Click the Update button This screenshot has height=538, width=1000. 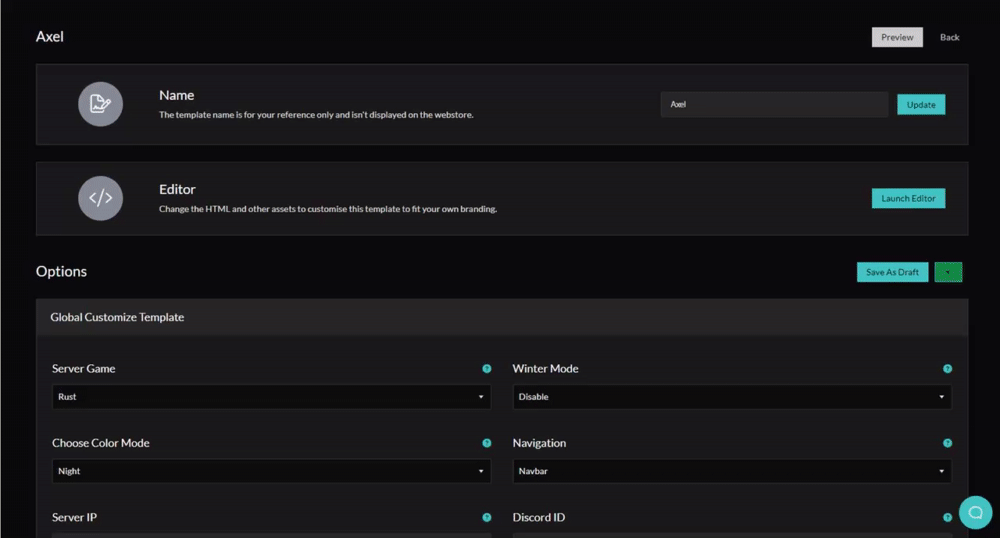pos(920,105)
